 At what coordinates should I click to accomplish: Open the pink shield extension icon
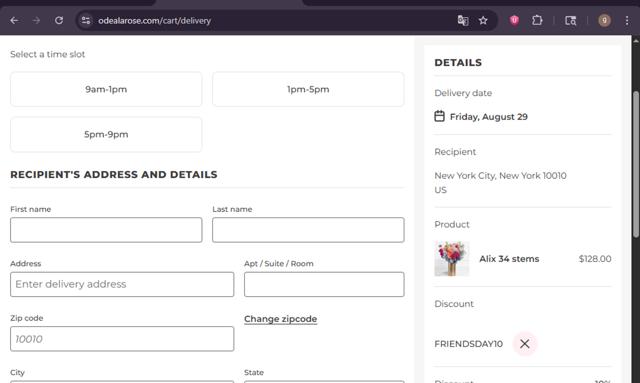coord(514,20)
